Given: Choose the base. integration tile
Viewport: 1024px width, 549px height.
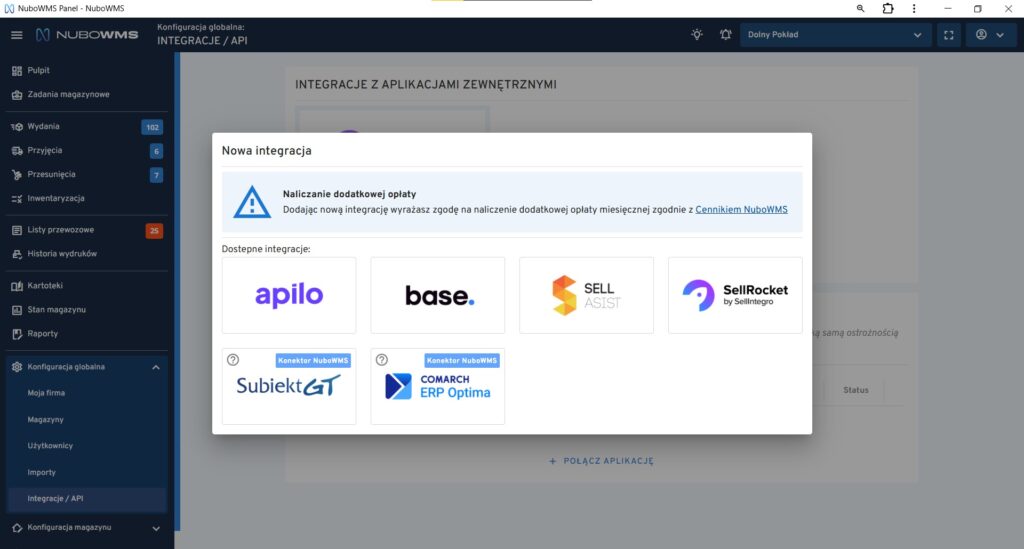Looking at the screenshot, I should pyautogui.click(x=438, y=295).
